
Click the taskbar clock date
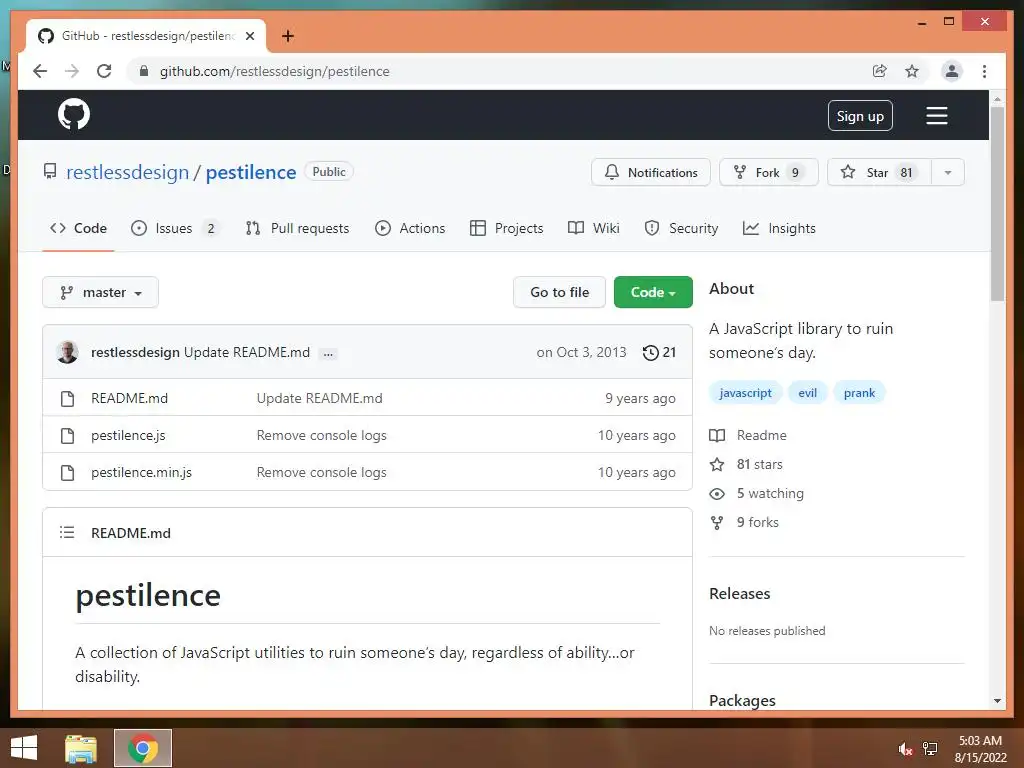point(980,749)
